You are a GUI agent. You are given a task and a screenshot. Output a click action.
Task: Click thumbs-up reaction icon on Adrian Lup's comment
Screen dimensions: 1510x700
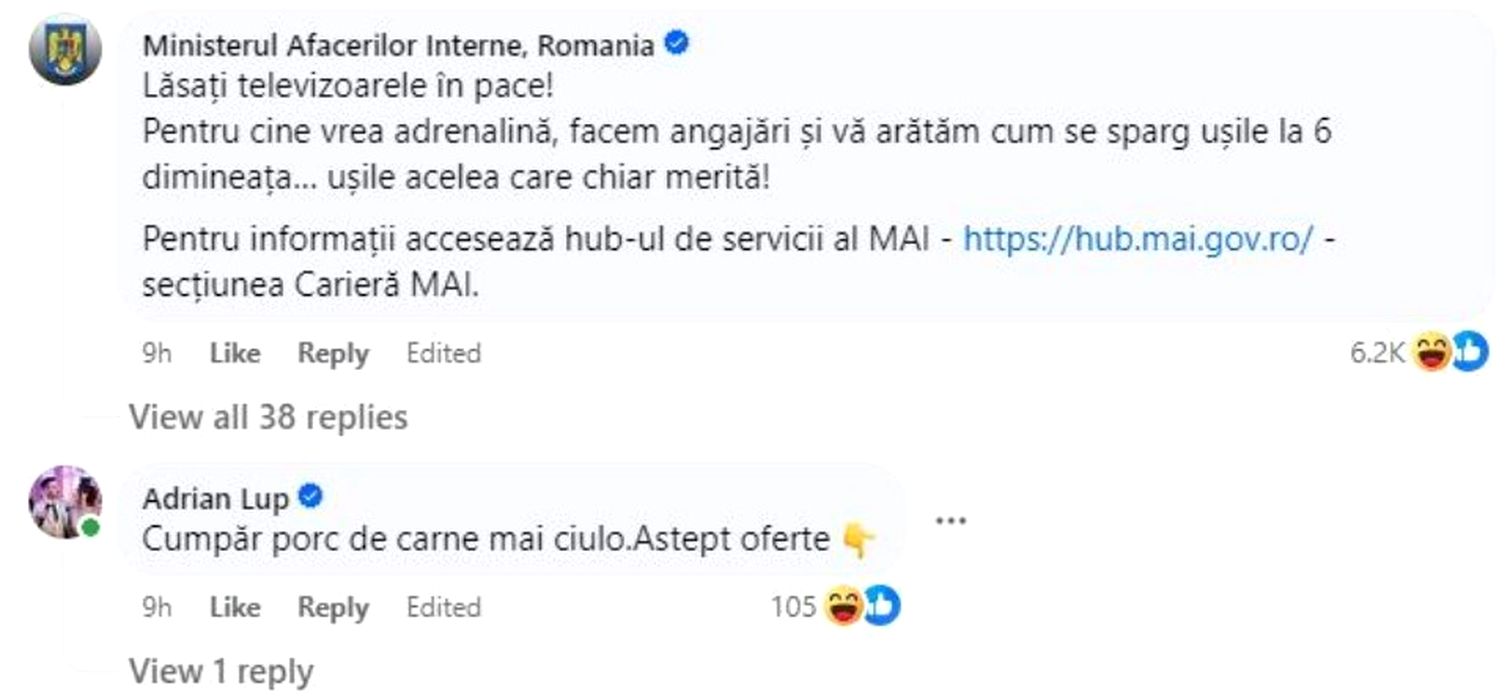coord(880,607)
